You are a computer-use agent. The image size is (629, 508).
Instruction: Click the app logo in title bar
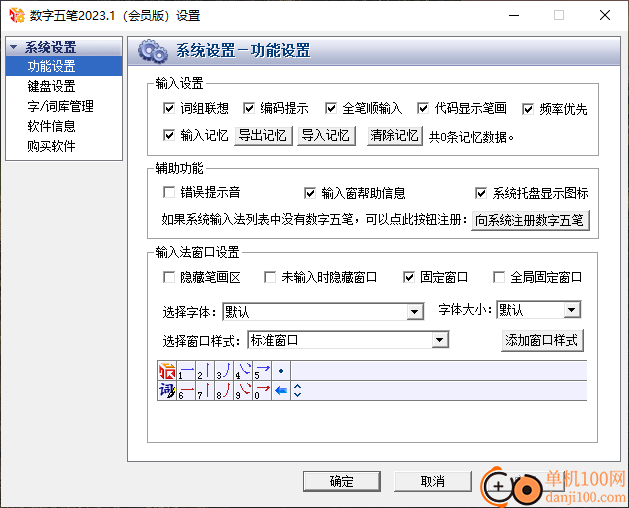17,15
